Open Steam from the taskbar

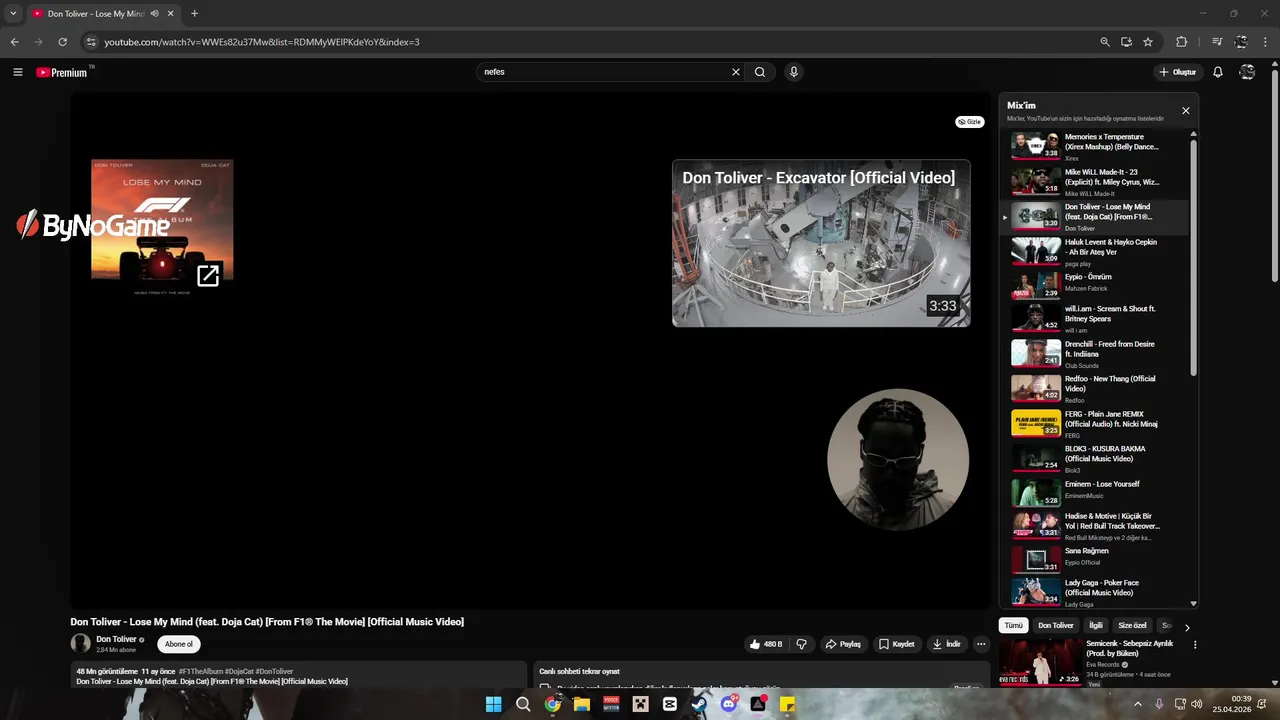tap(699, 704)
